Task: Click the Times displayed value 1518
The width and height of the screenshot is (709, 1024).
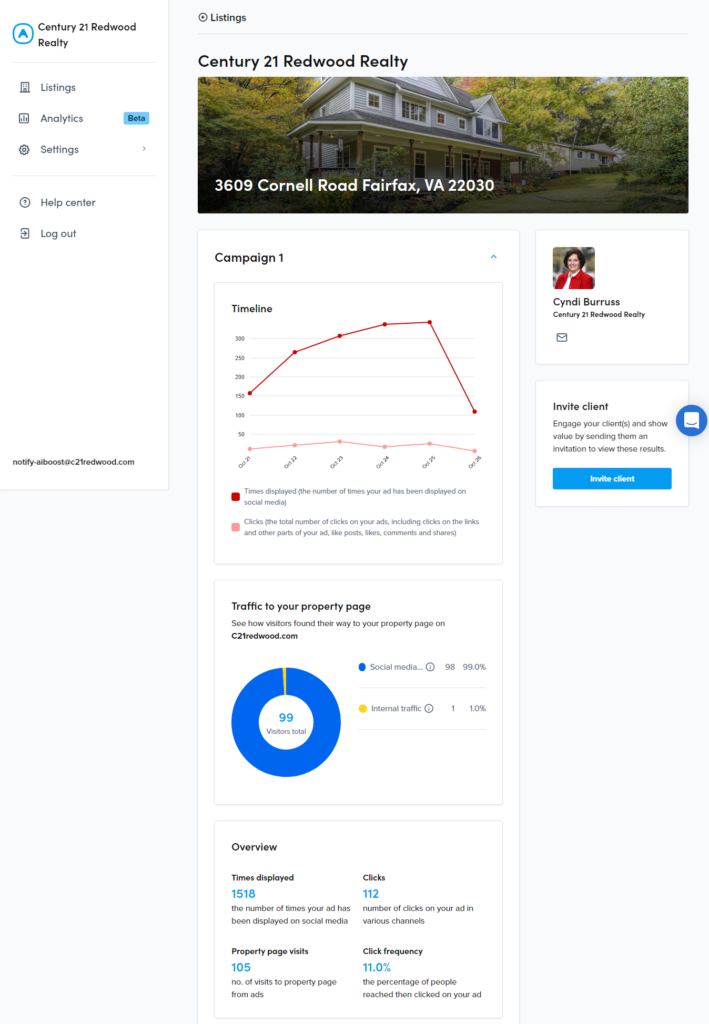Action: 244,894
